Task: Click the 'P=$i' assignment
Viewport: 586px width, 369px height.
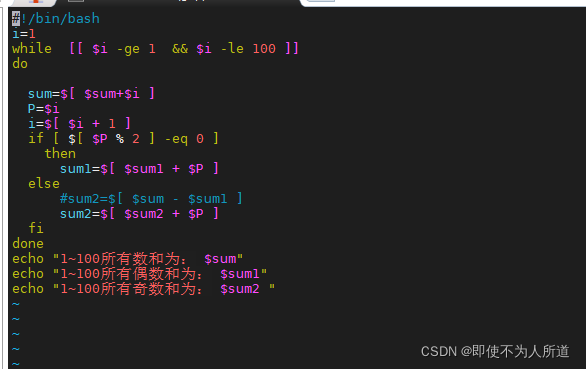Action: (x=43, y=109)
